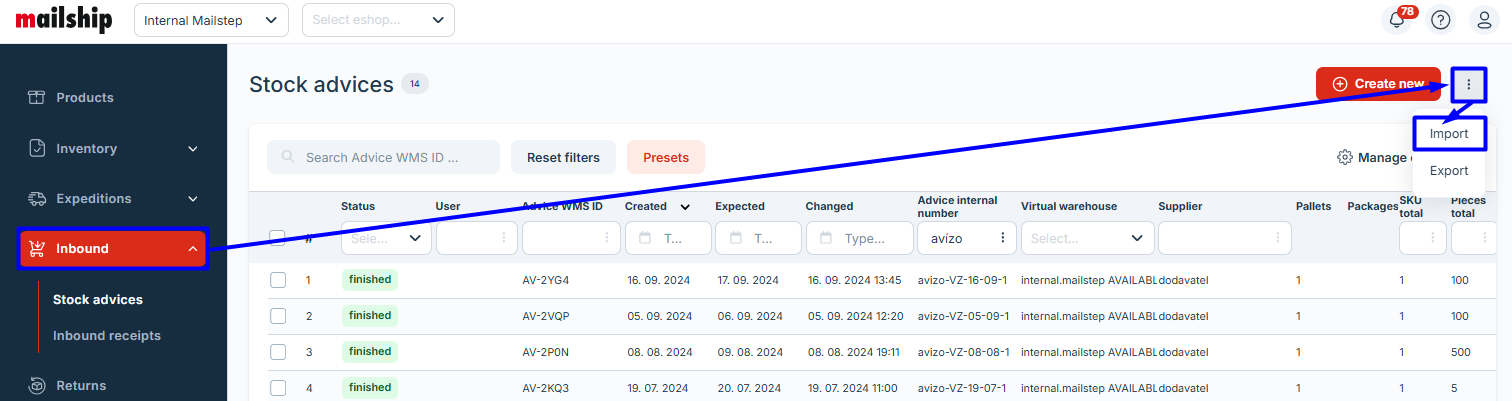1512x401 pixels.
Task: Select Import from the dropdown menu
Action: 1448,133
